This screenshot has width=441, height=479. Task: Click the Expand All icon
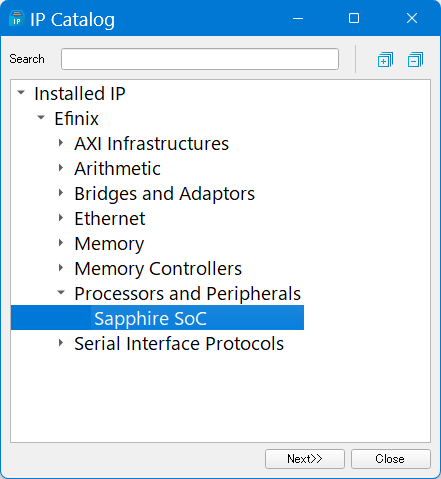coord(385,60)
